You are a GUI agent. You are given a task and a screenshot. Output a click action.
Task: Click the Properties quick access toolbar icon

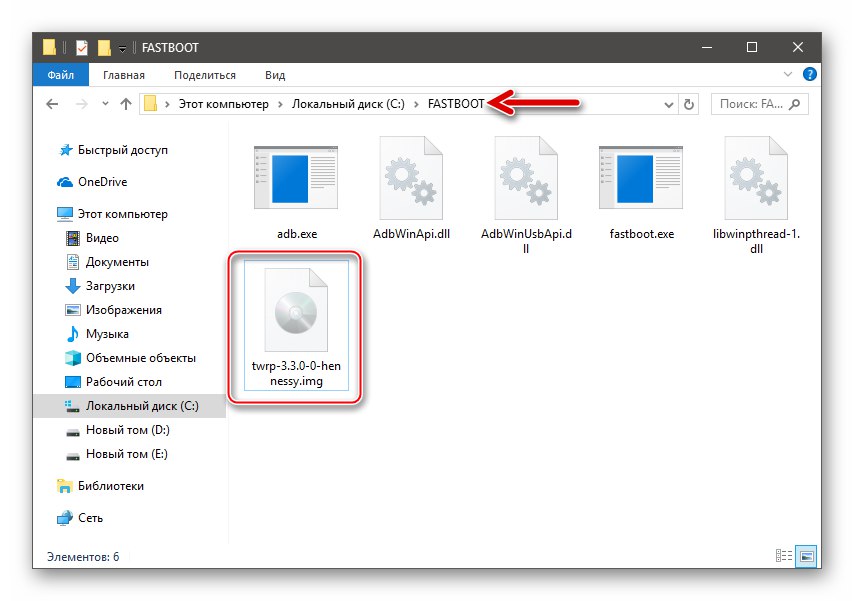tap(82, 47)
